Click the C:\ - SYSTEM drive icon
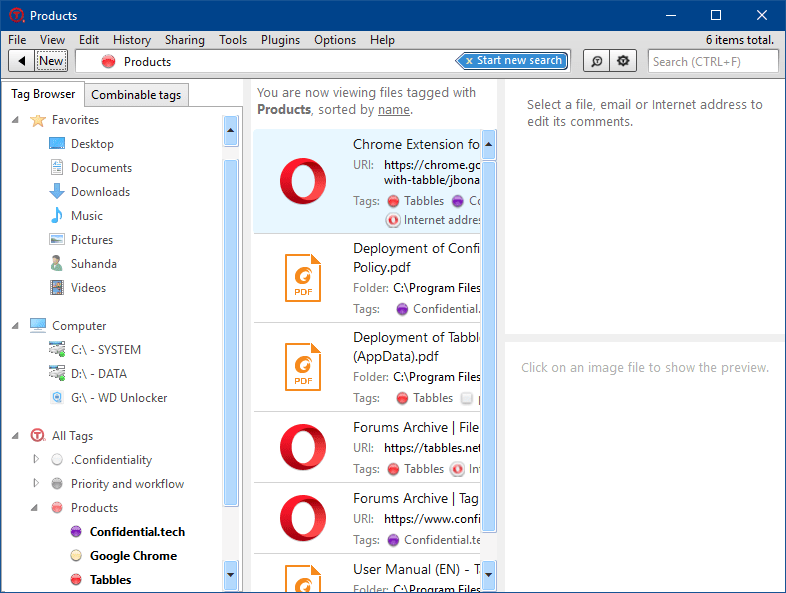This screenshot has height=593, width=786. coord(57,349)
